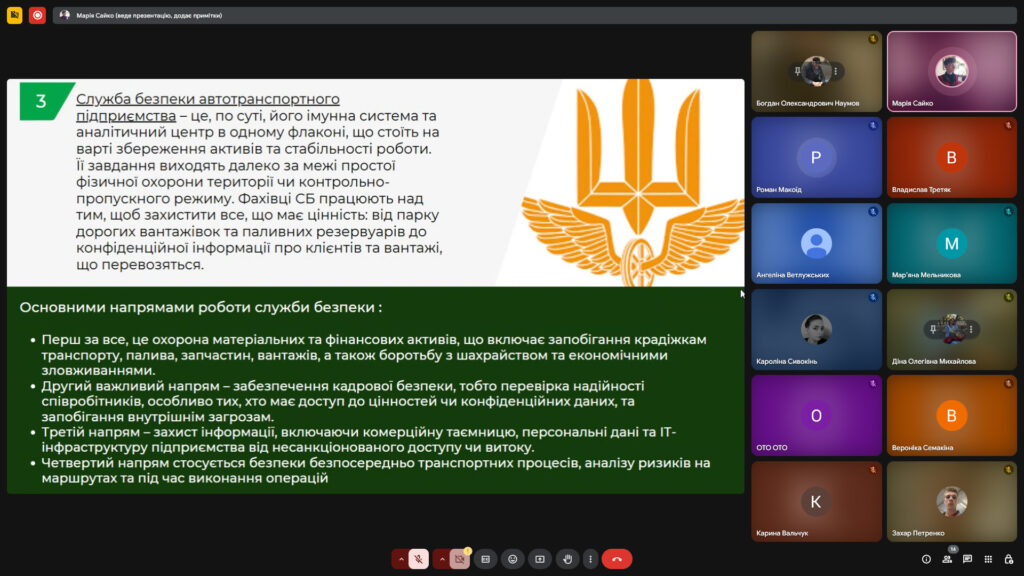The height and width of the screenshot is (576, 1024).
Task: Open three-dot menu on Діна Михайлова tile
Action: click(971, 329)
